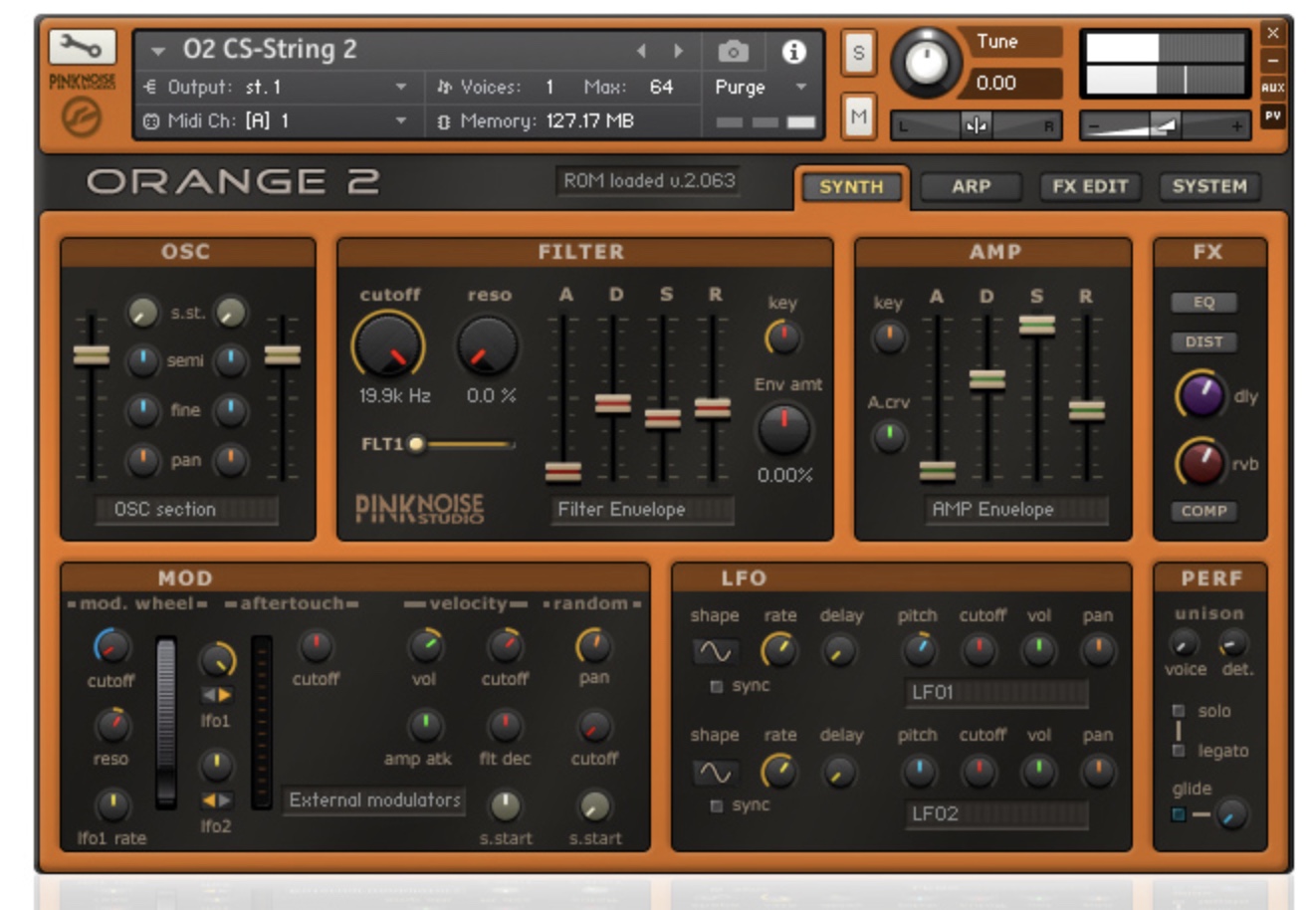Screen dimensions: 1316x910
Task: Open the instrument info icon
Action: pyautogui.click(x=793, y=51)
